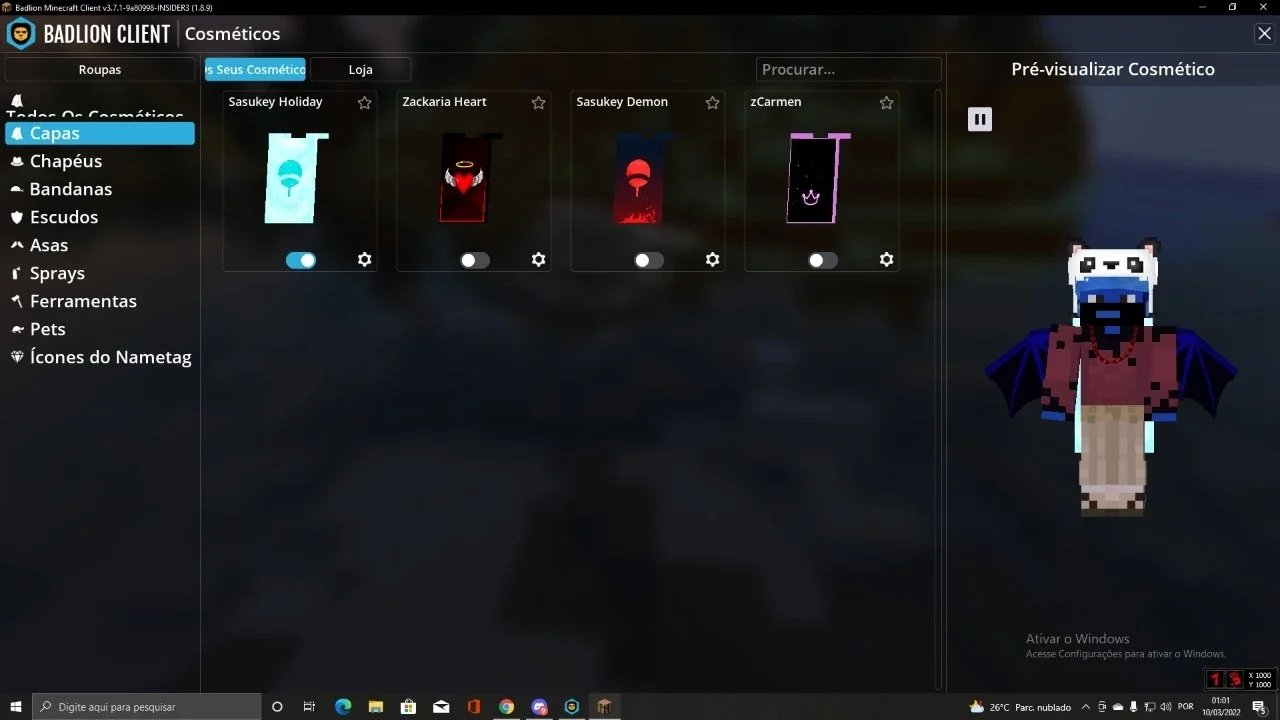Screen dimensions: 1280x720
Task: Open the Windows Start menu
Action: [16, 707]
